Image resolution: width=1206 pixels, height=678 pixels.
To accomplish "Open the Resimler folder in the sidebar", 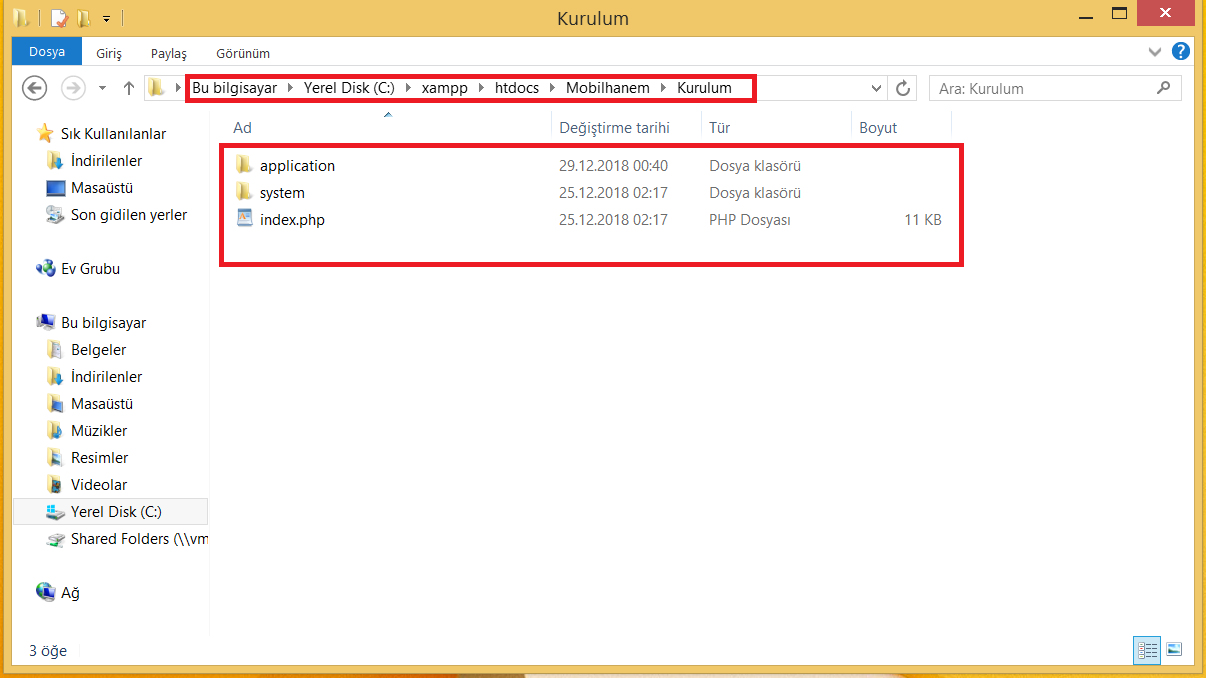I will click(x=99, y=458).
